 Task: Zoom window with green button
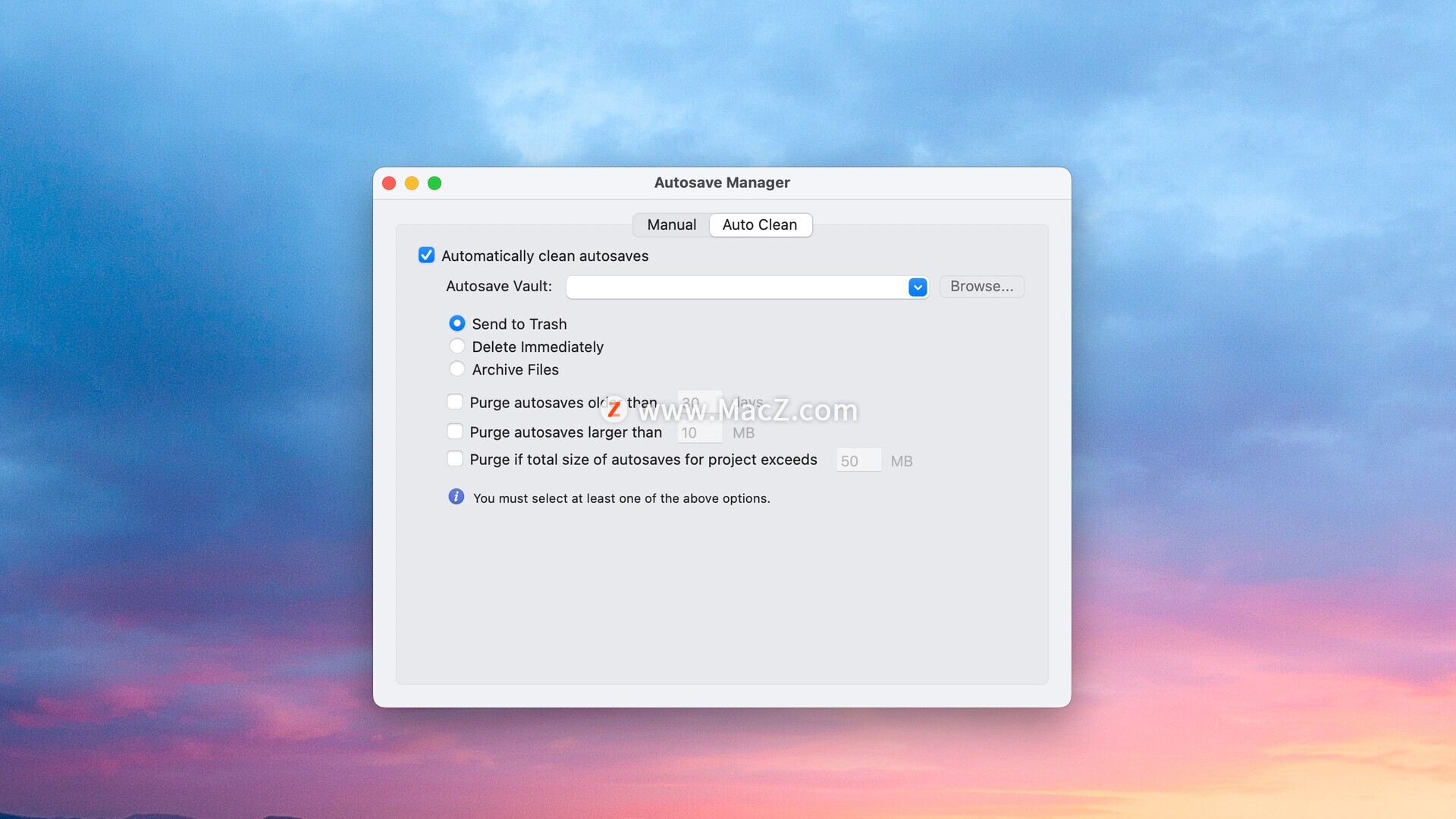click(x=435, y=184)
